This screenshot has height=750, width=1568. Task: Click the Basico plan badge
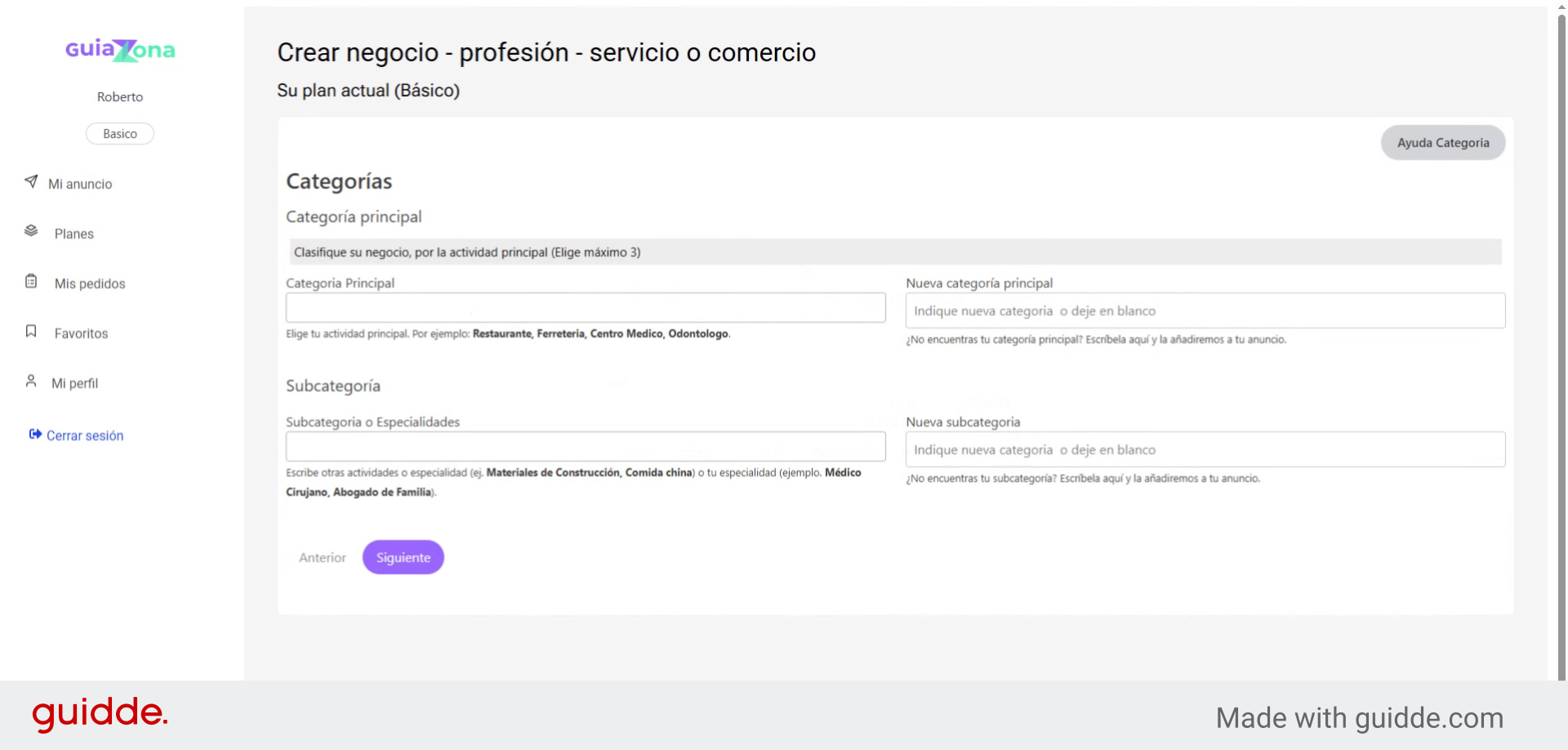pyautogui.click(x=120, y=133)
